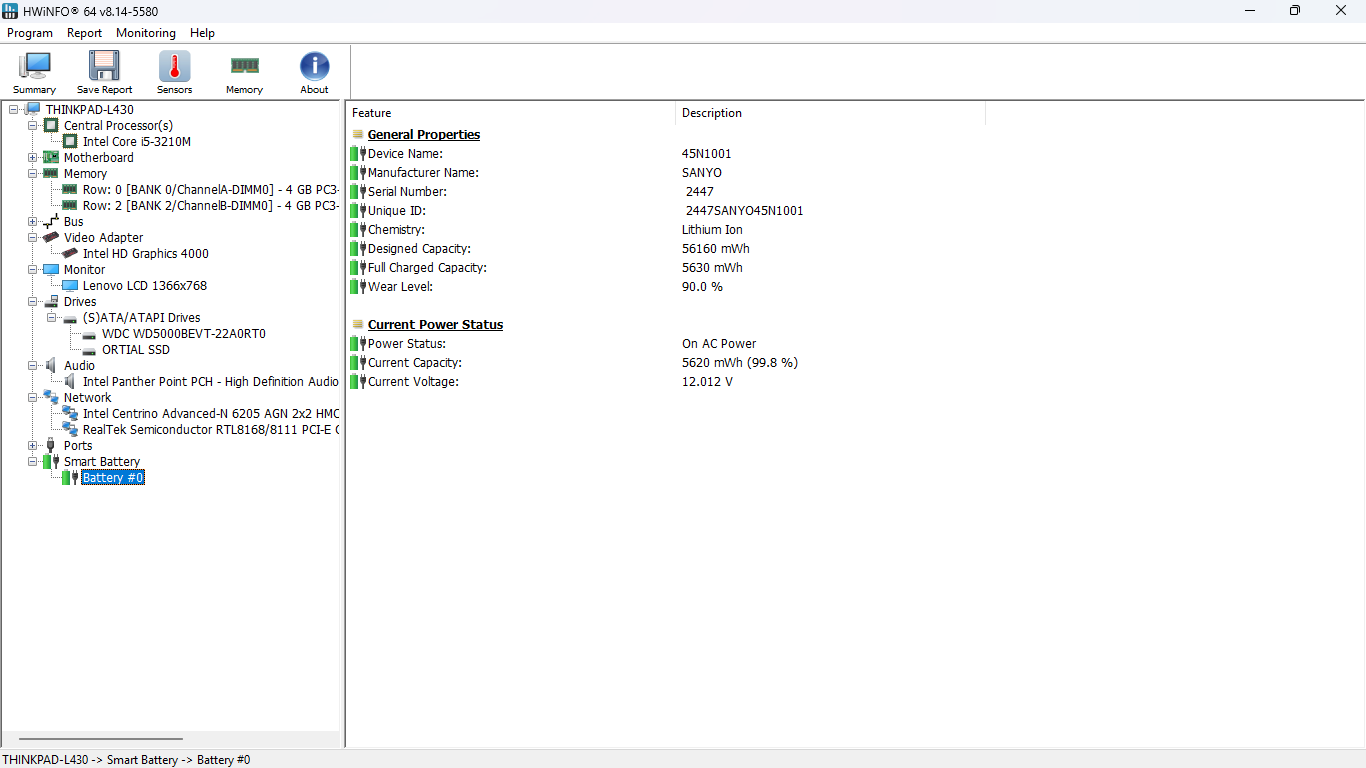
Task: Select the Battery #0 tree item
Action: click(113, 477)
